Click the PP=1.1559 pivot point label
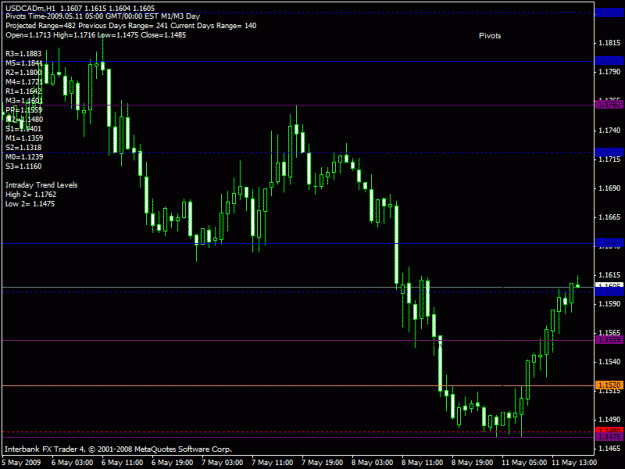625x469 pixels. click(24, 110)
